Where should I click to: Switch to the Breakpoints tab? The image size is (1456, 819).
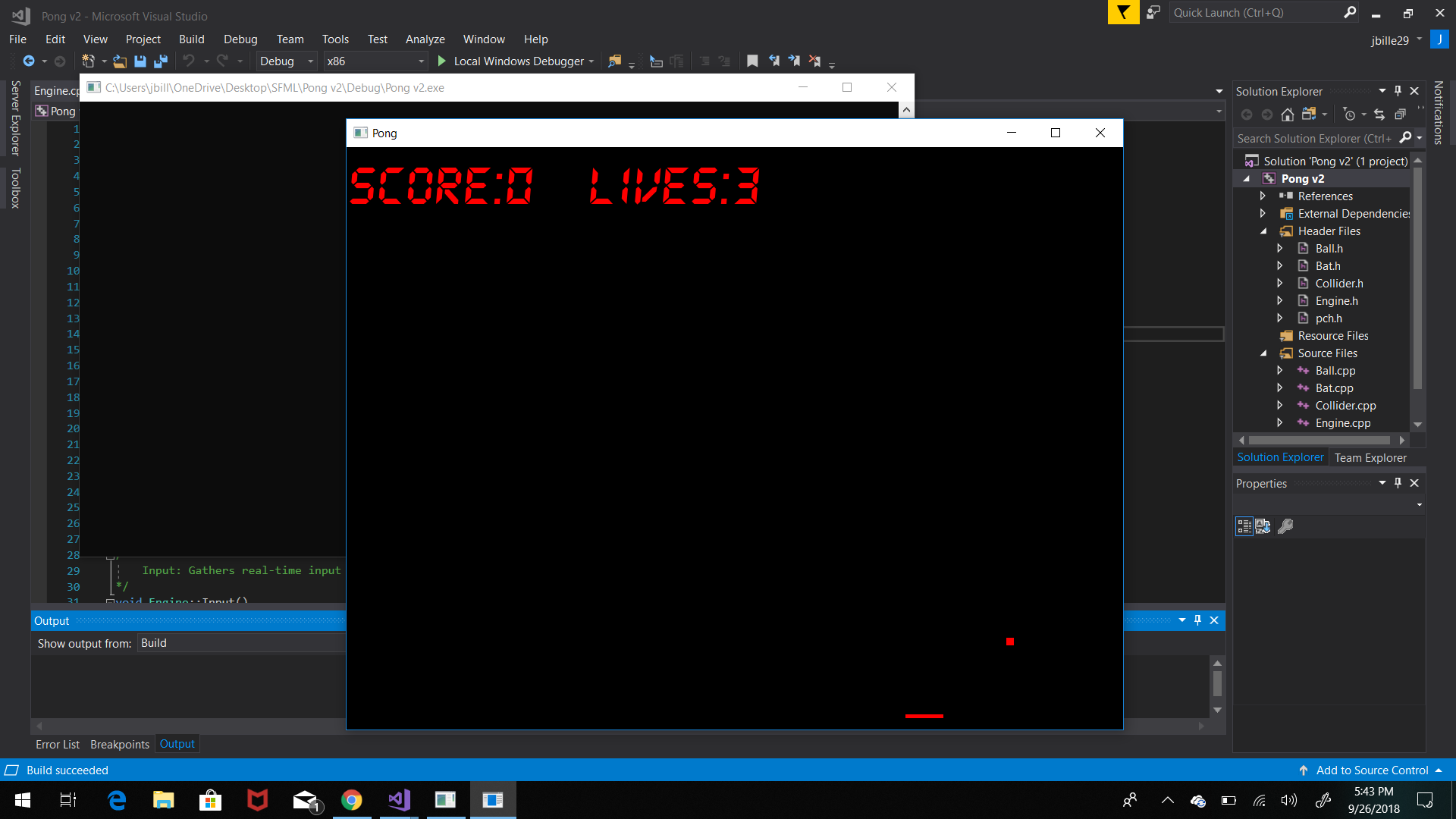click(x=120, y=745)
